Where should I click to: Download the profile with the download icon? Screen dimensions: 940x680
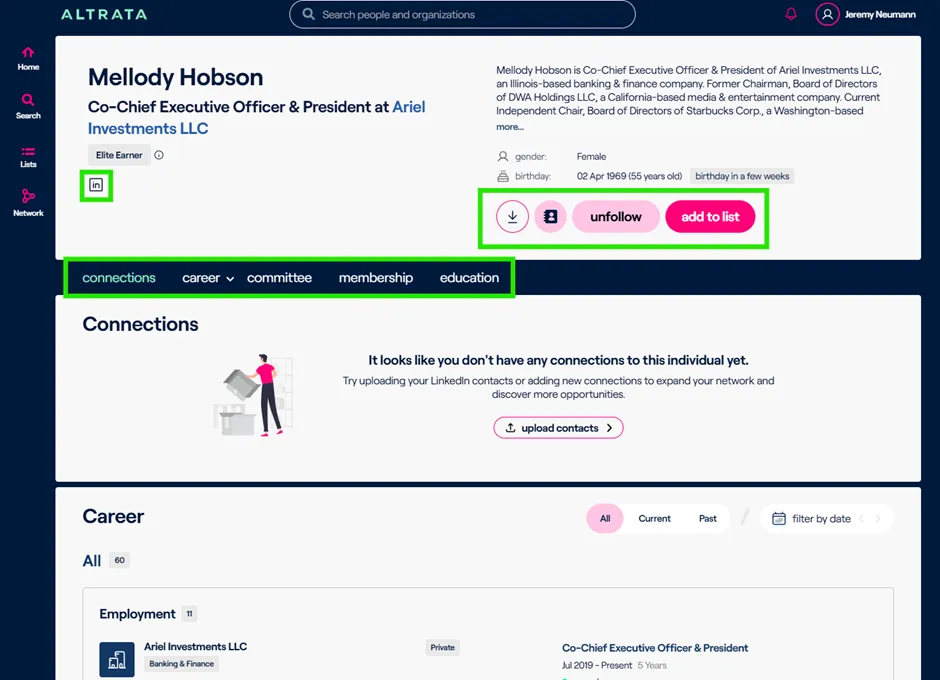click(x=513, y=216)
